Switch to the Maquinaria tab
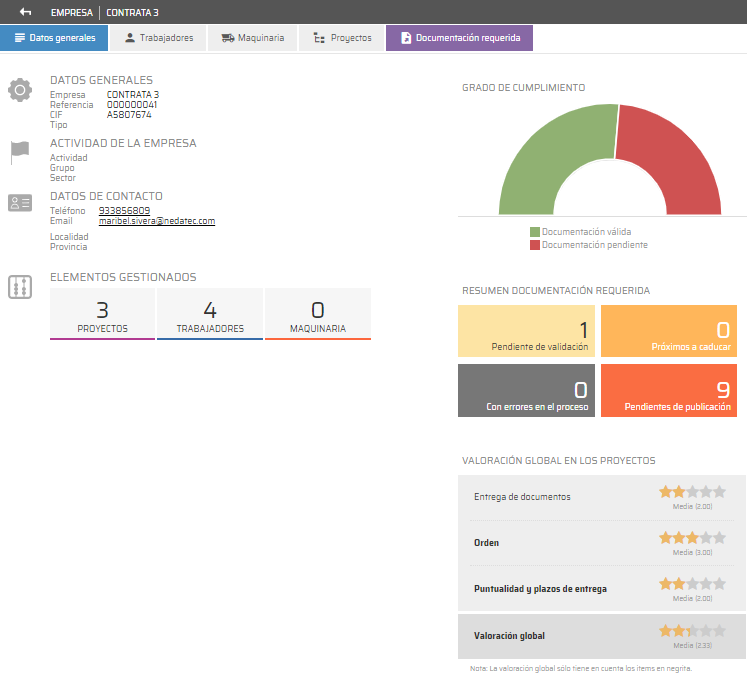This screenshot has height=676, width=747. 253,38
